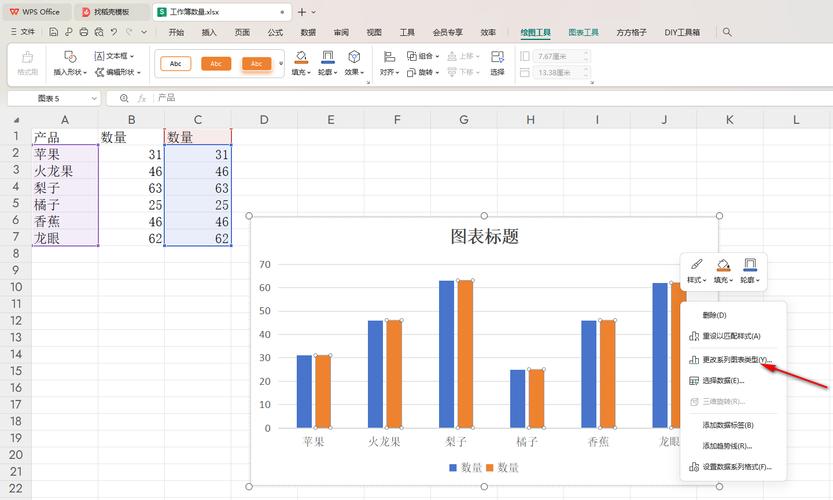The height and width of the screenshot is (500, 833).
Task: Click the Style (样式) brush icon in the mini toolbar
Action: pos(696,264)
